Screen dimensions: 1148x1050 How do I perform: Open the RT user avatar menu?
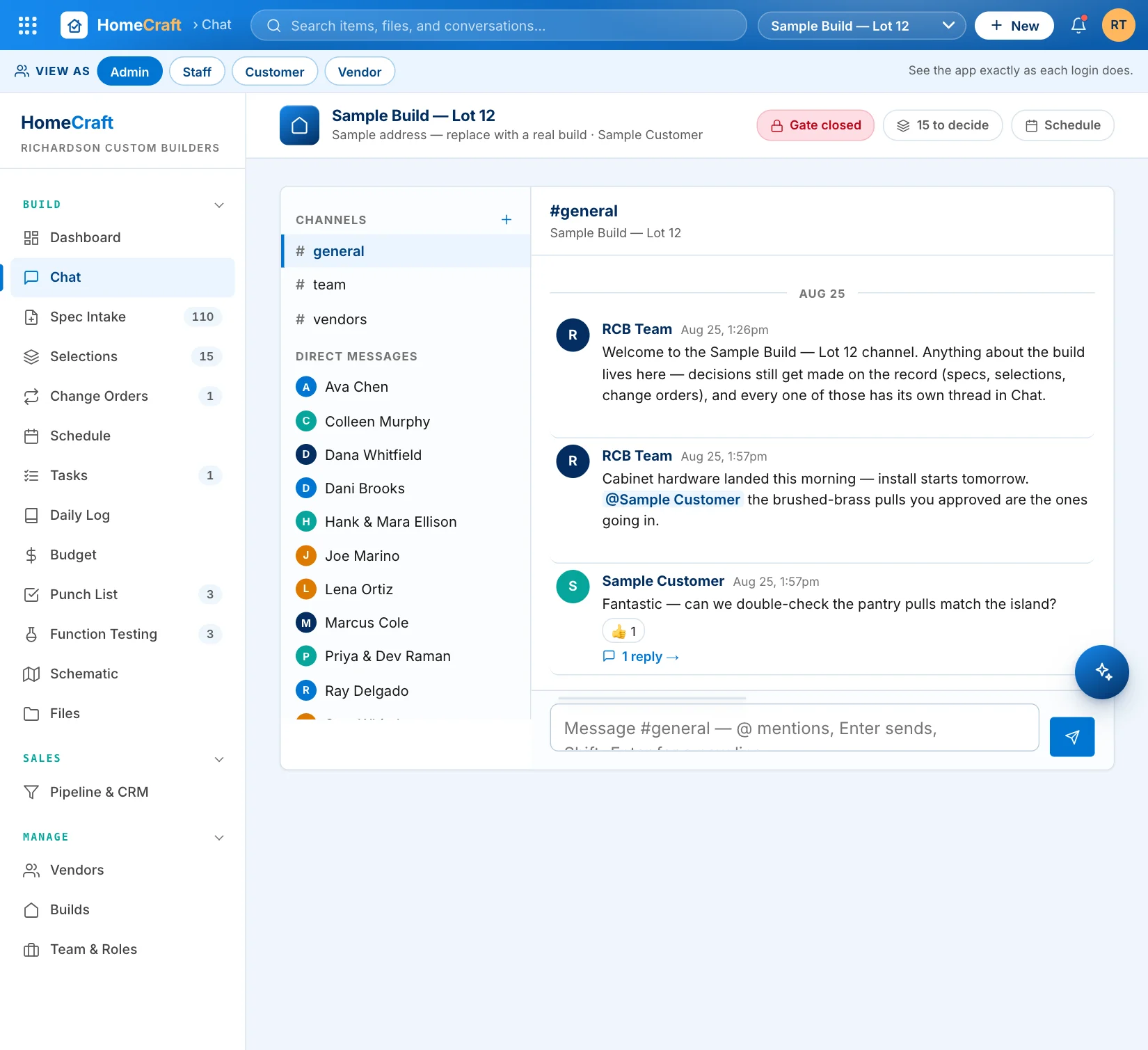click(x=1118, y=25)
